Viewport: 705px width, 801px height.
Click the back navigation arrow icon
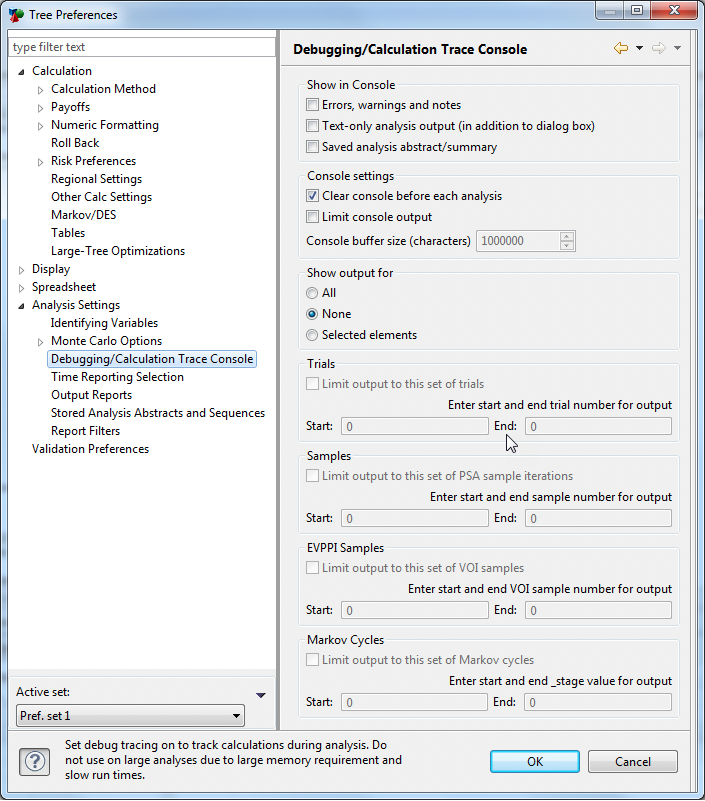pyautogui.click(x=621, y=49)
